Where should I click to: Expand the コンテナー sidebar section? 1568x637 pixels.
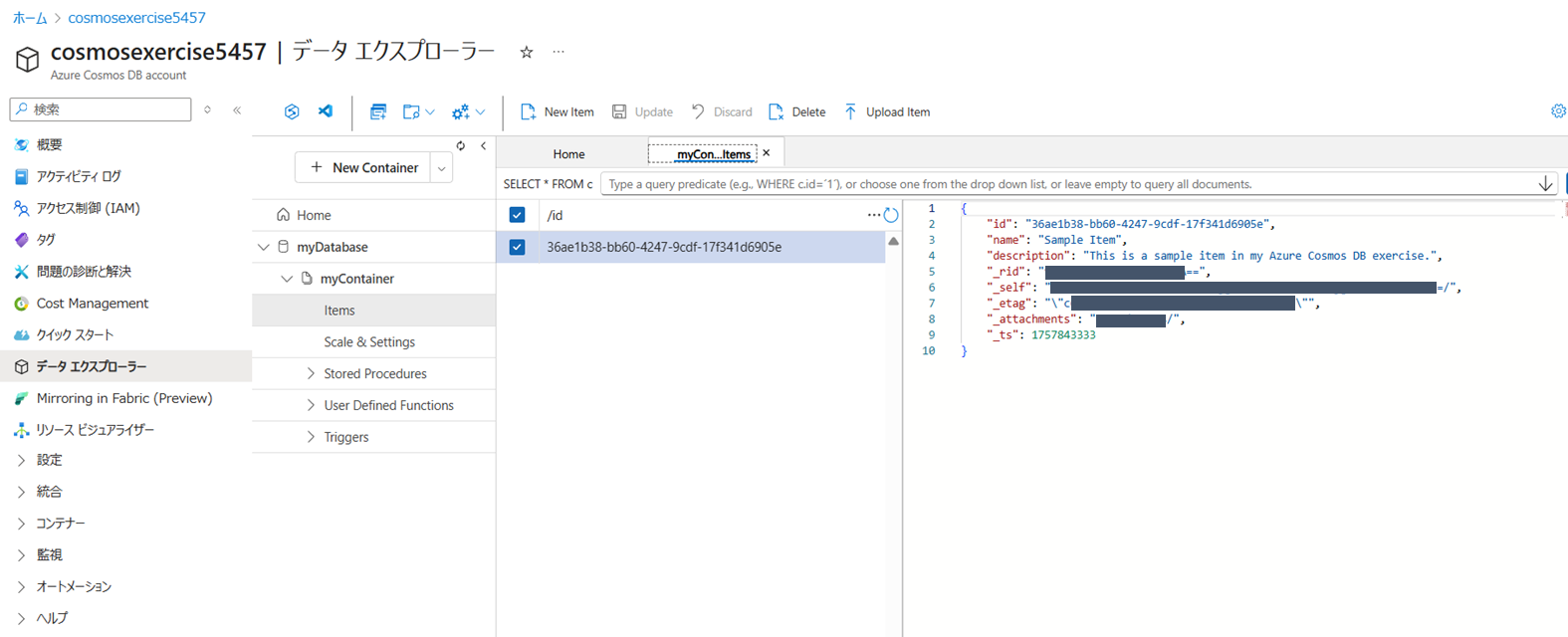pos(22,524)
